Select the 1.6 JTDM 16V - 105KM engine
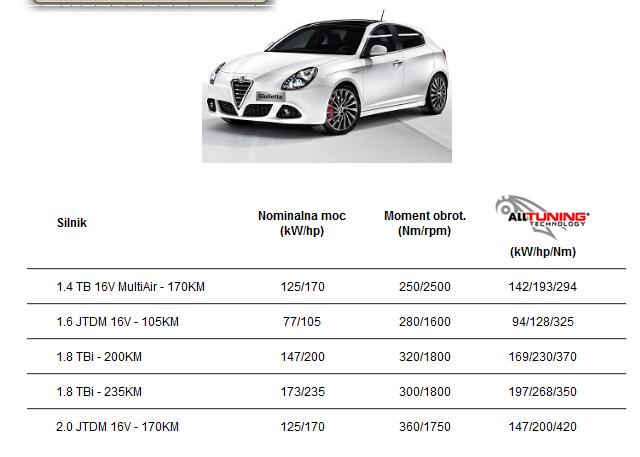The width and height of the screenshot is (640, 457). pyautogui.click(x=118, y=322)
